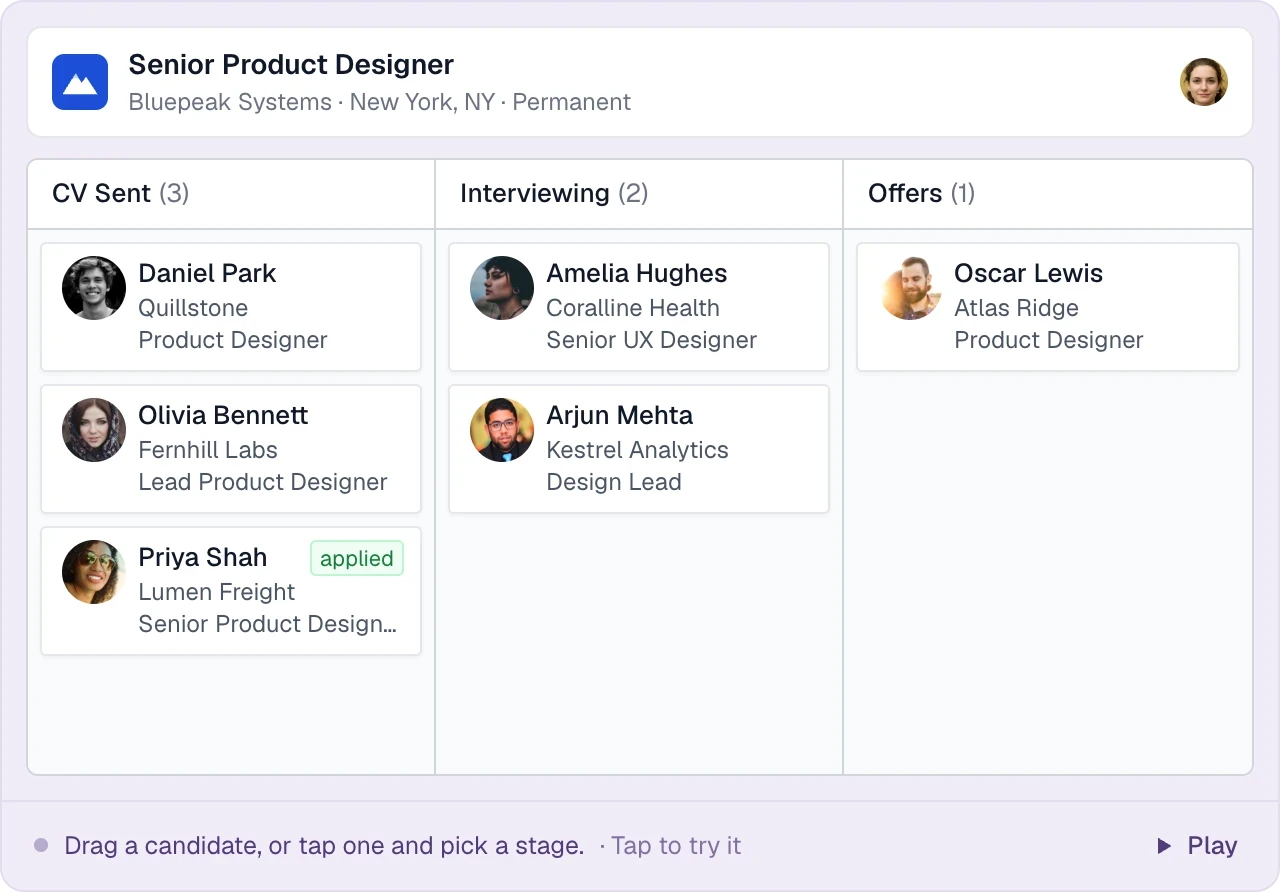Tap the Oscar Lewis name
This screenshot has width=1280, height=892.
(1029, 273)
